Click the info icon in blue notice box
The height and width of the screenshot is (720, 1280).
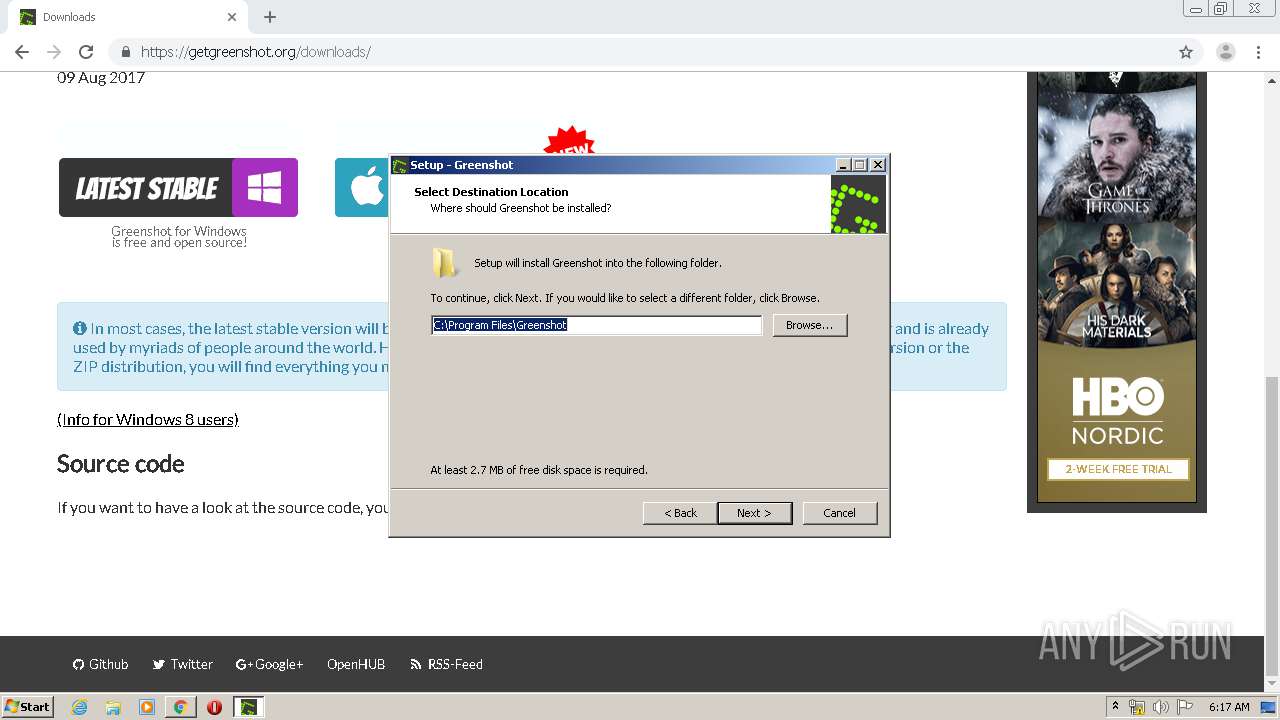[x=80, y=328]
